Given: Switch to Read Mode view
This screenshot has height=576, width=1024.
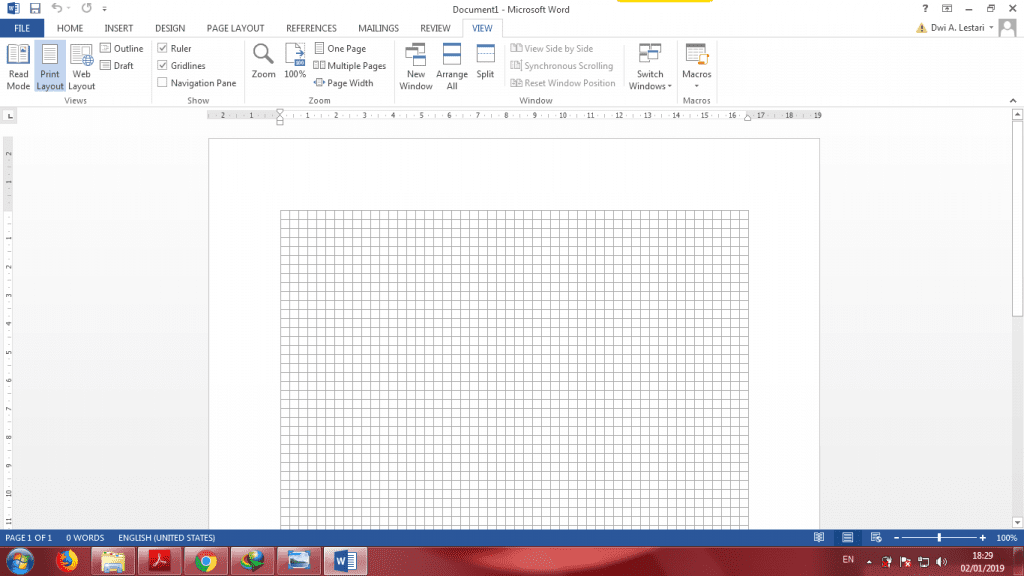Looking at the screenshot, I should pyautogui.click(x=18, y=66).
